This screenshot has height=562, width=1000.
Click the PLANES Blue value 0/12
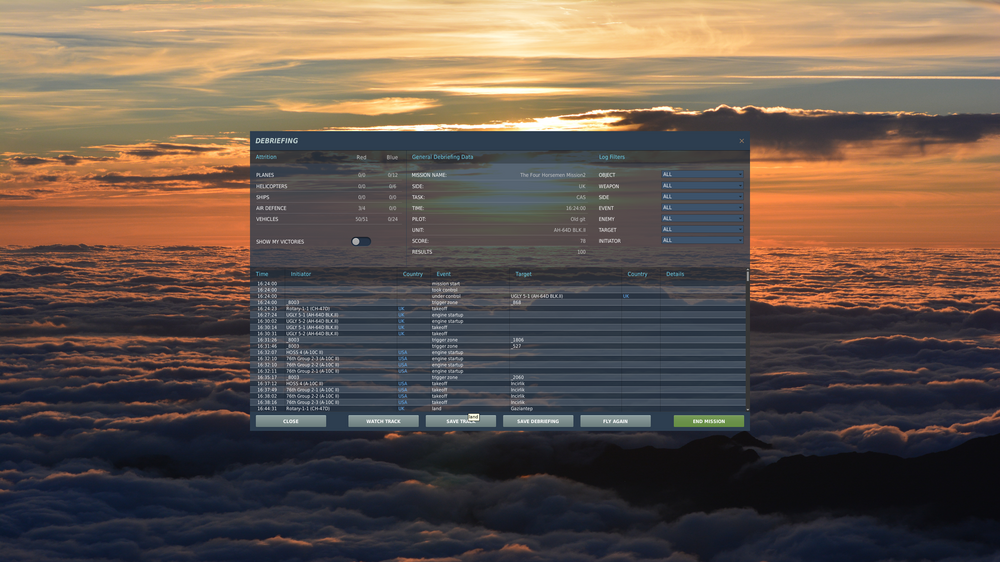pyautogui.click(x=393, y=175)
